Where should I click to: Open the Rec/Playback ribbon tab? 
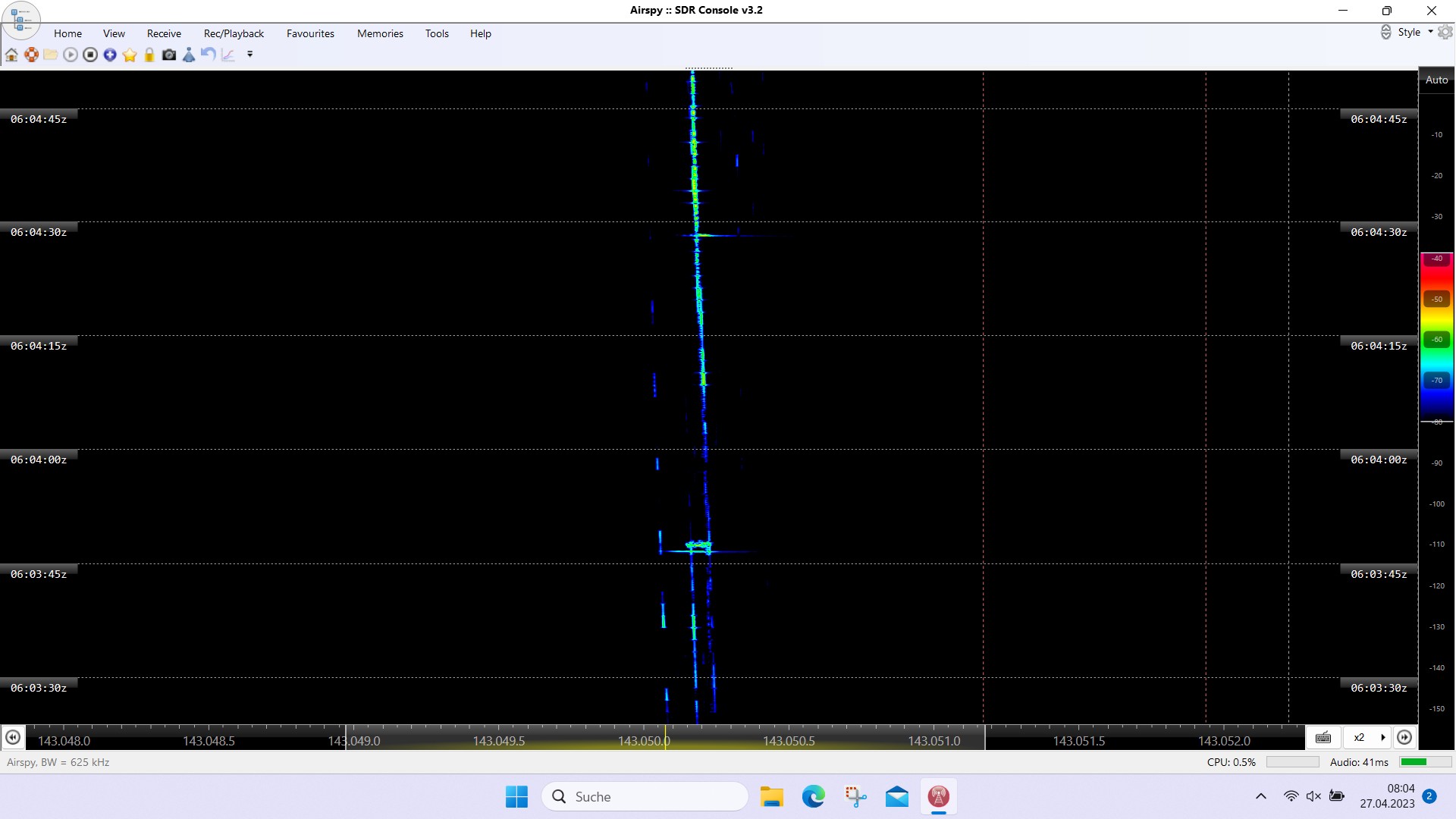(234, 33)
